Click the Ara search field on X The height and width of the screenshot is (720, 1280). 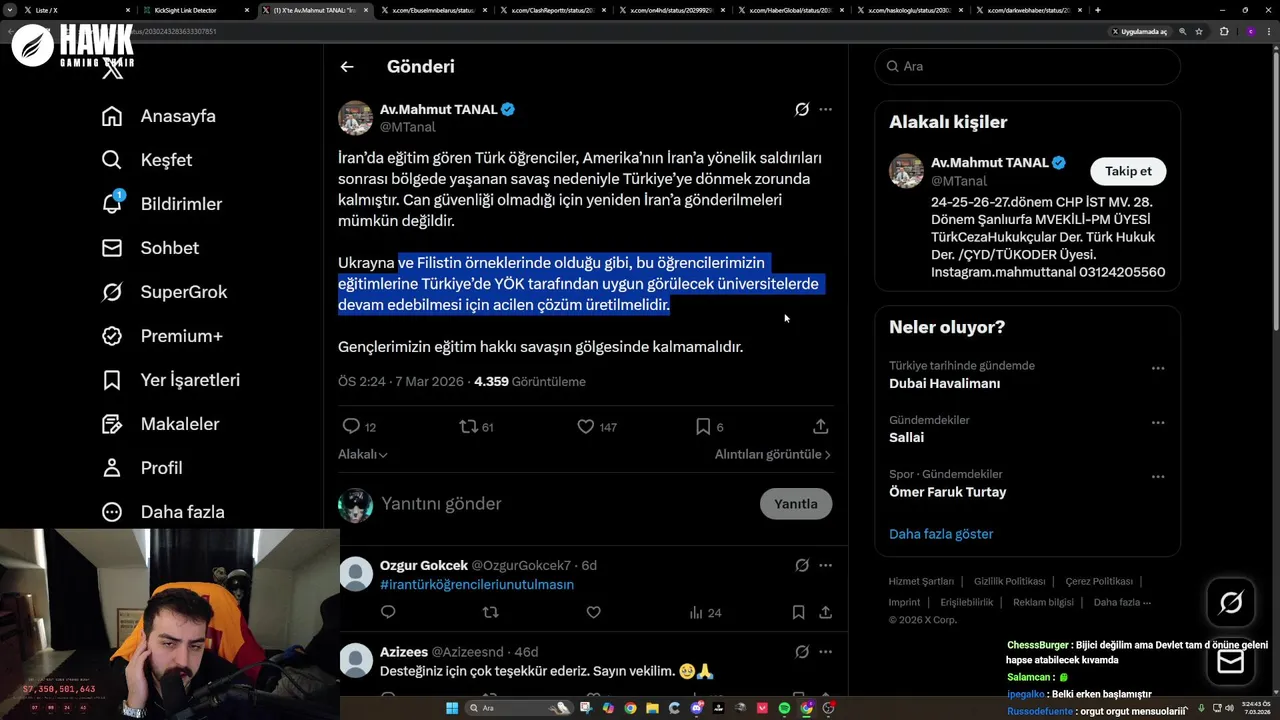click(x=1027, y=66)
